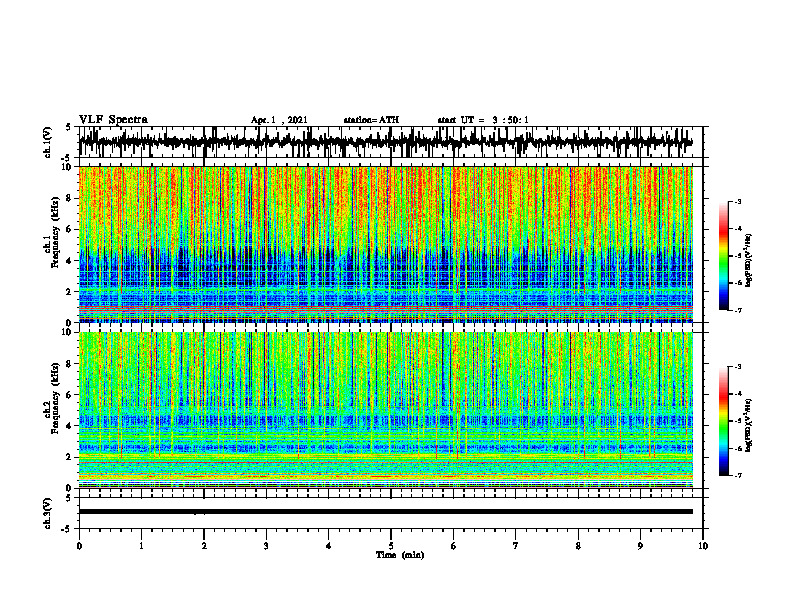Select the date text "Apr. 1, 2021"
Image resolution: width=792 pixels, height=612 pixels.
click(x=279, y=120)
